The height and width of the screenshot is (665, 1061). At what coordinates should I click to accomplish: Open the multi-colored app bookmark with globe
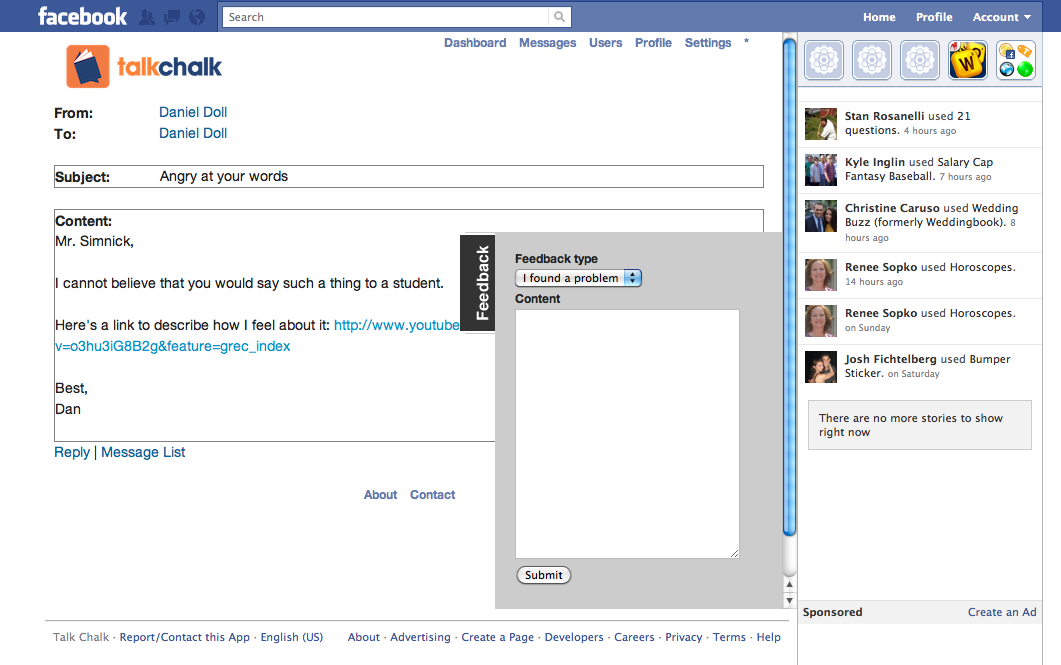[1016, 60]
